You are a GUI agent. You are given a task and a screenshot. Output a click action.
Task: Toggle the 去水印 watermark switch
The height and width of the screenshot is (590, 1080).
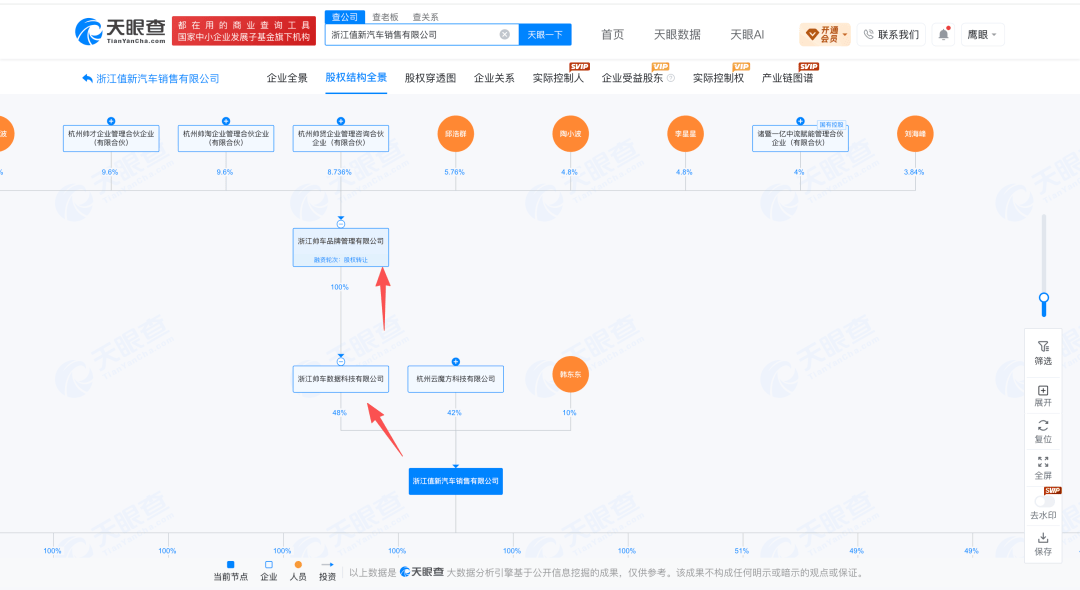[x=1043, y=502]
